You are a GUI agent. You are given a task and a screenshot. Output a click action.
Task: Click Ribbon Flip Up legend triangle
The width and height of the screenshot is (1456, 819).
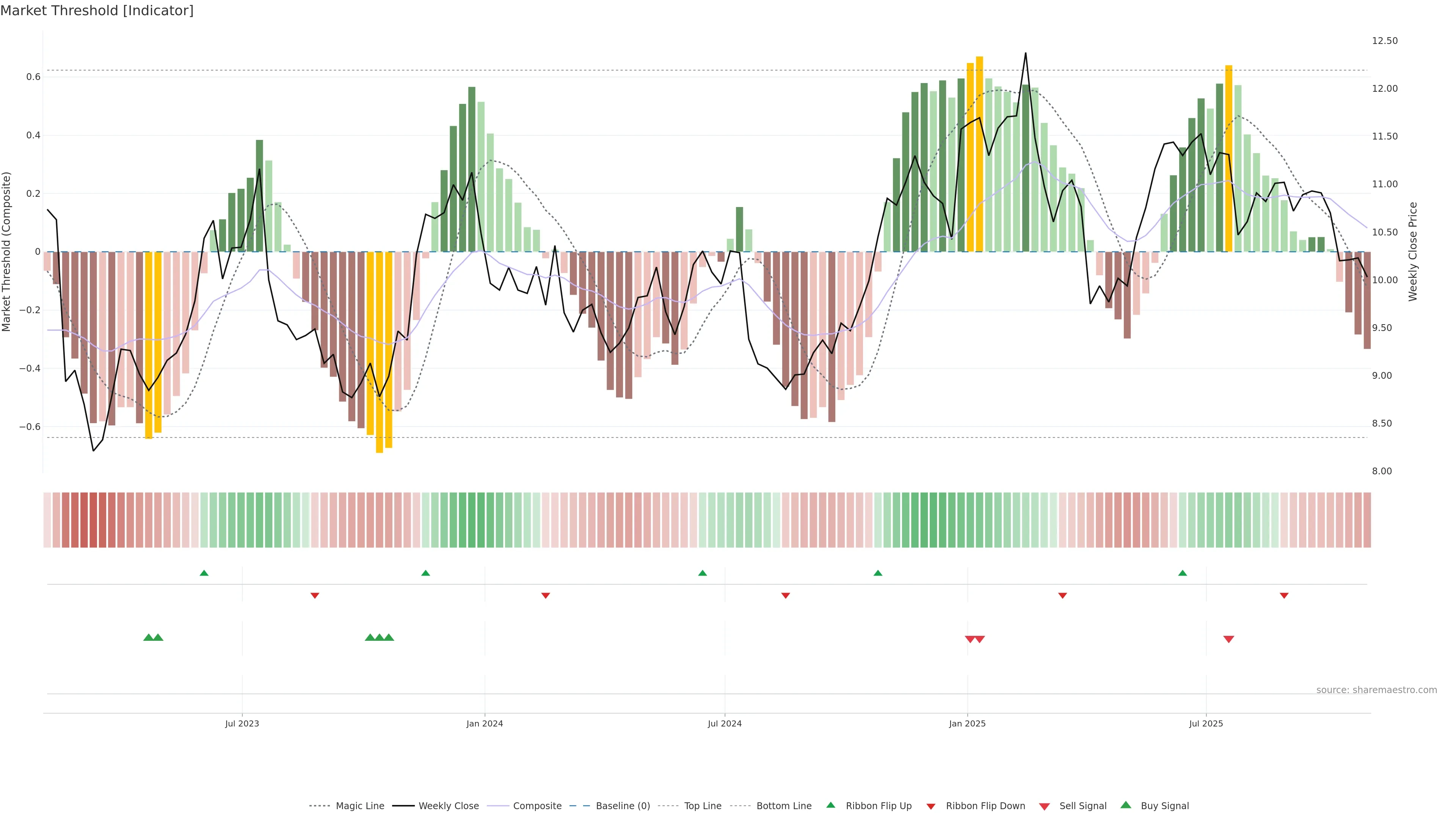tap(830, 805)
